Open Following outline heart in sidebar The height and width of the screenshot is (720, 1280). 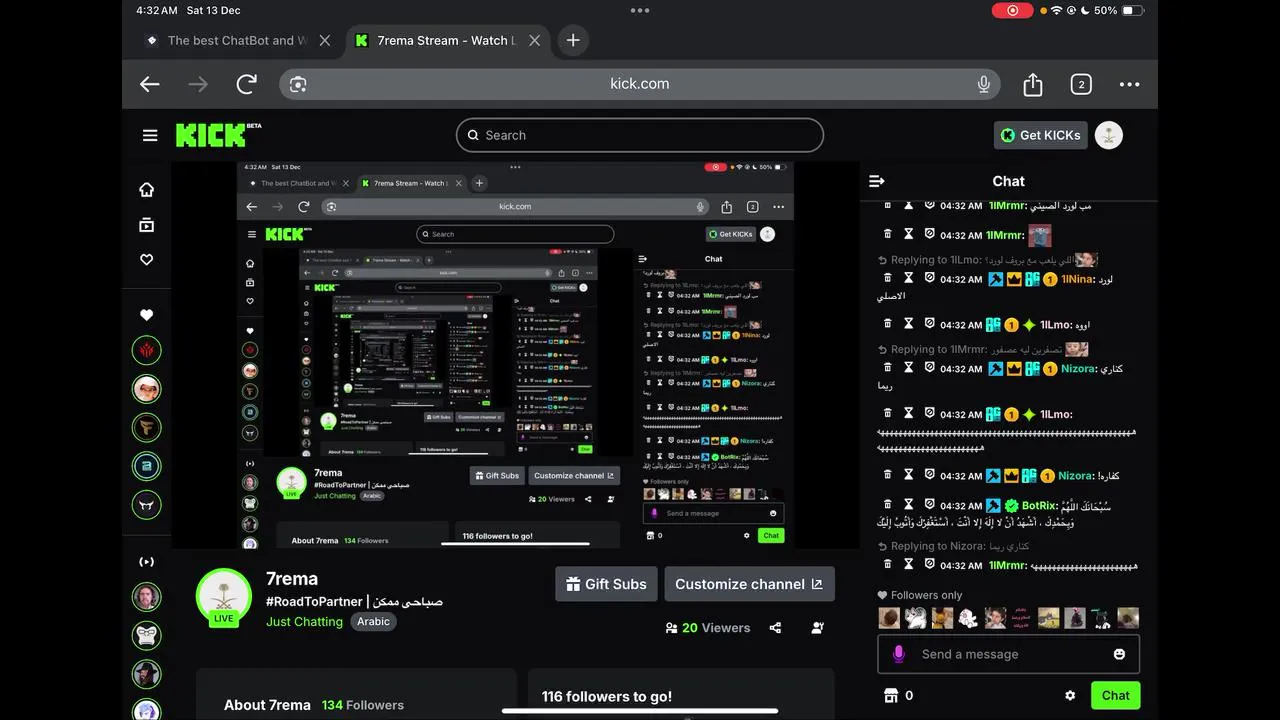coord(147,260)
